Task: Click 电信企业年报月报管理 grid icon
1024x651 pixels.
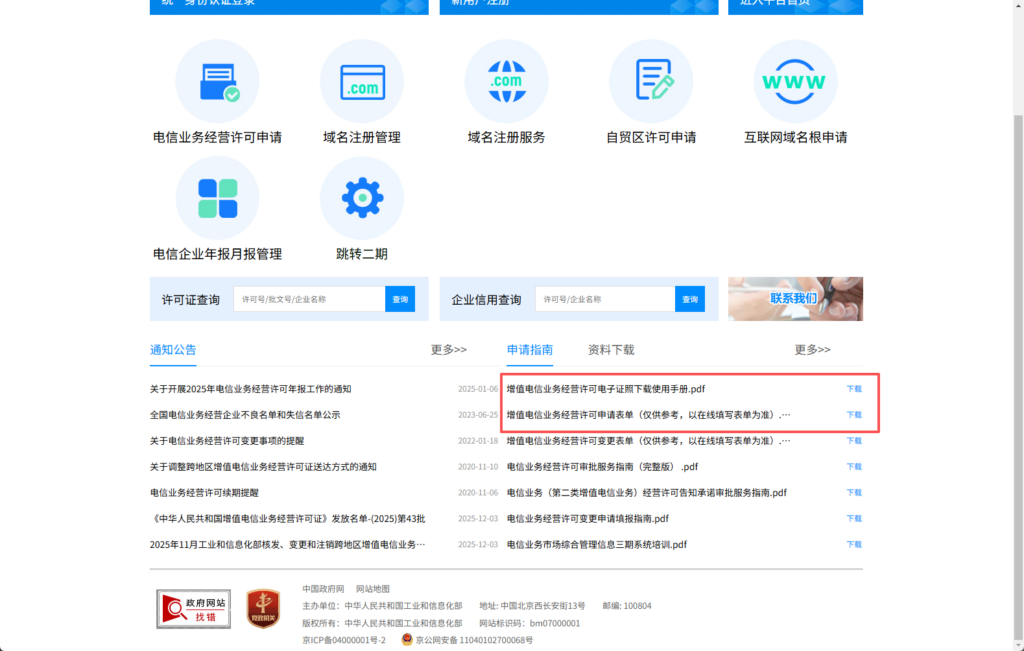Action: tap(217, 198)
